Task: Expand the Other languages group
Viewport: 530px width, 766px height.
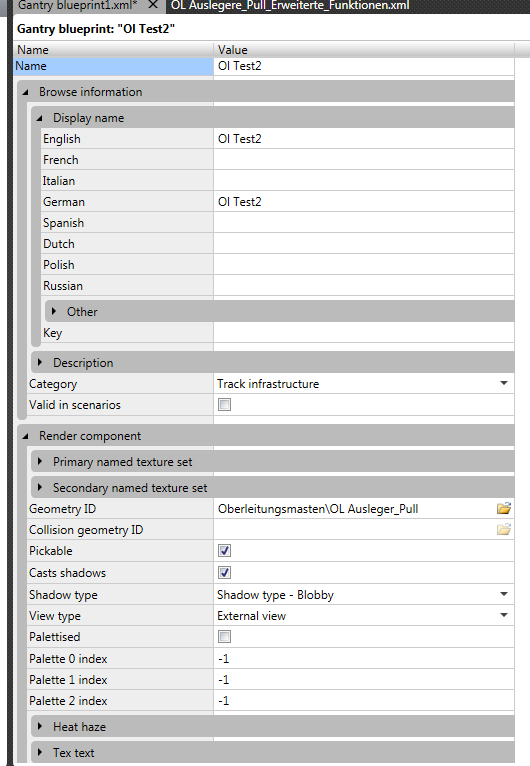Action: click(54, 311)
